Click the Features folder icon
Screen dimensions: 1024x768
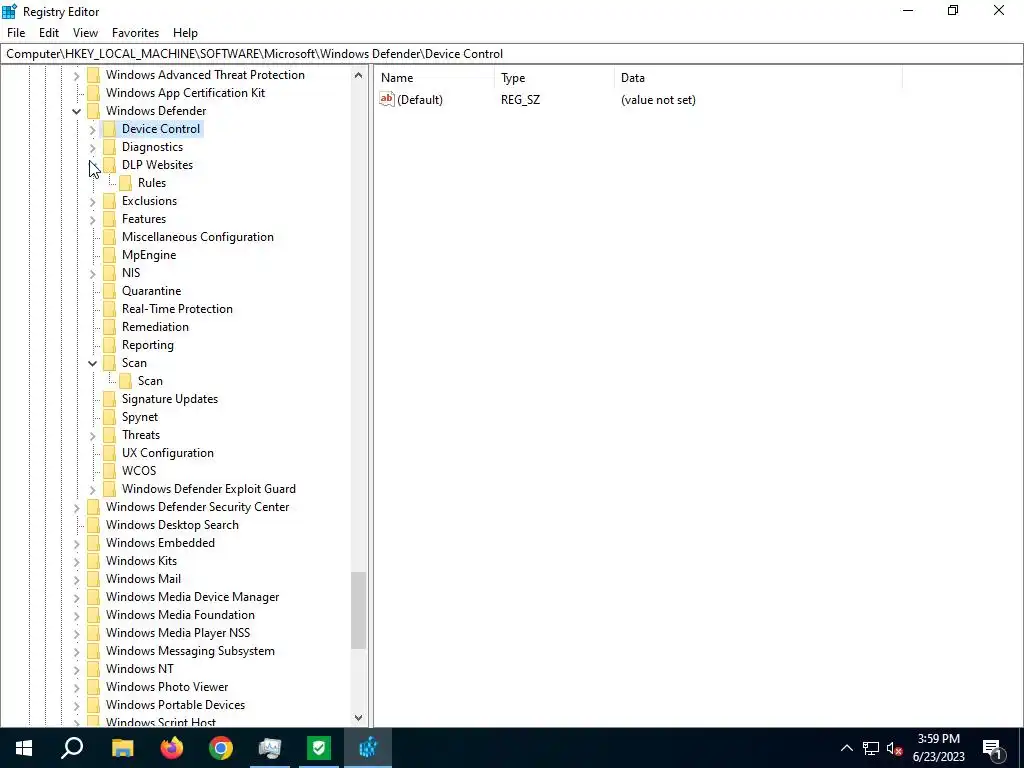pos(109,219)
